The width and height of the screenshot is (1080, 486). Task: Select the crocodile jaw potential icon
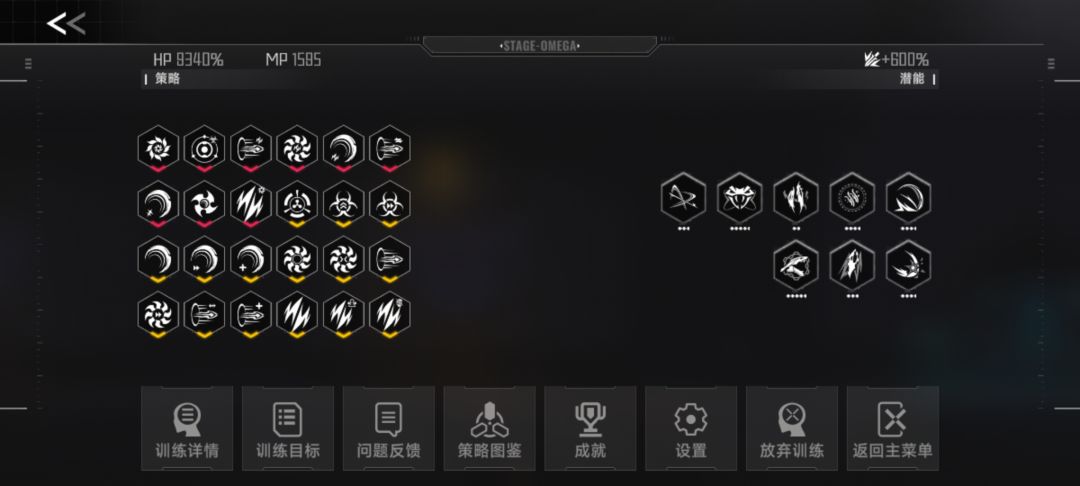(x=796, y=266)
